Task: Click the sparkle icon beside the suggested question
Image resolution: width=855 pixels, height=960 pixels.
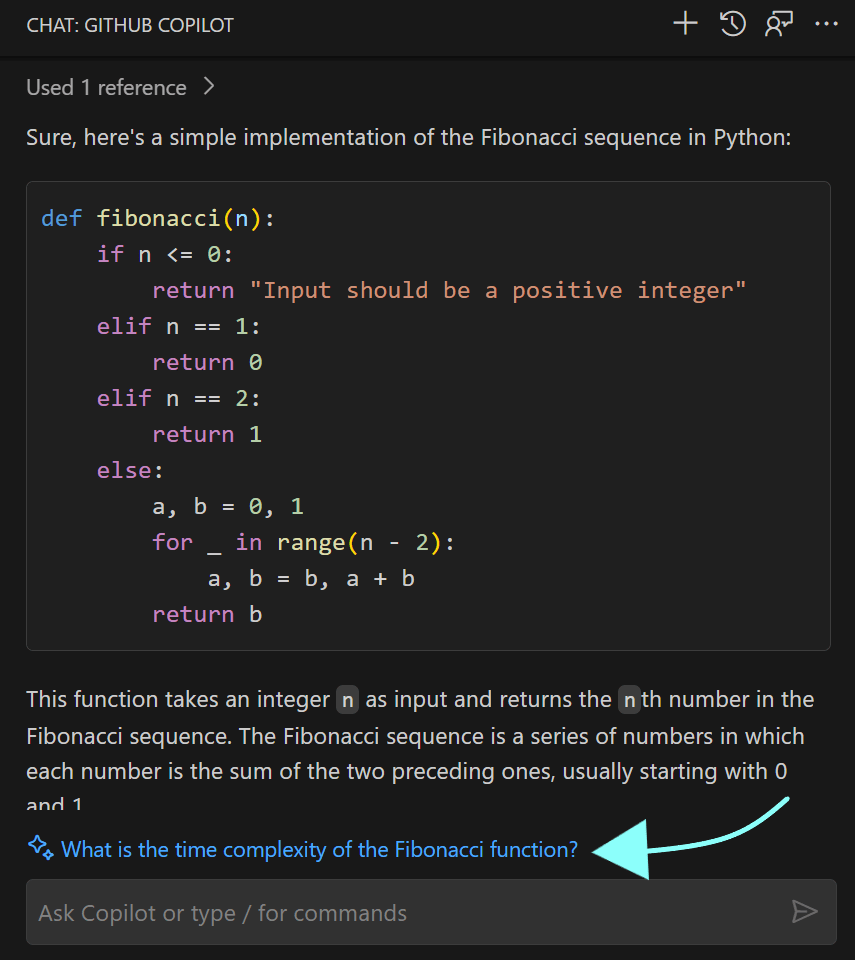Action: (x=39, y=847)
